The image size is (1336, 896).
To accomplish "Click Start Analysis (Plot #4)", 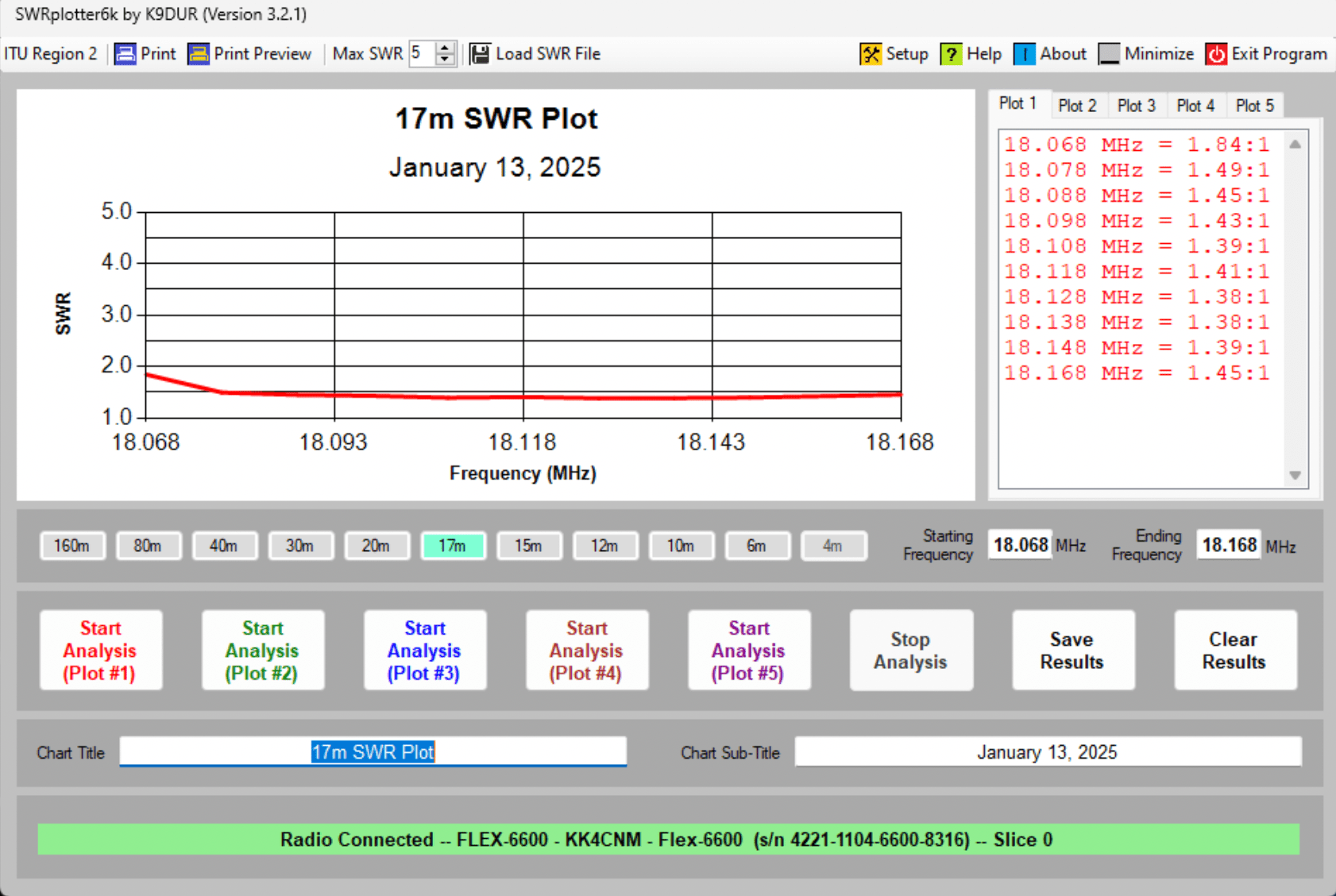I will [587, 650].
